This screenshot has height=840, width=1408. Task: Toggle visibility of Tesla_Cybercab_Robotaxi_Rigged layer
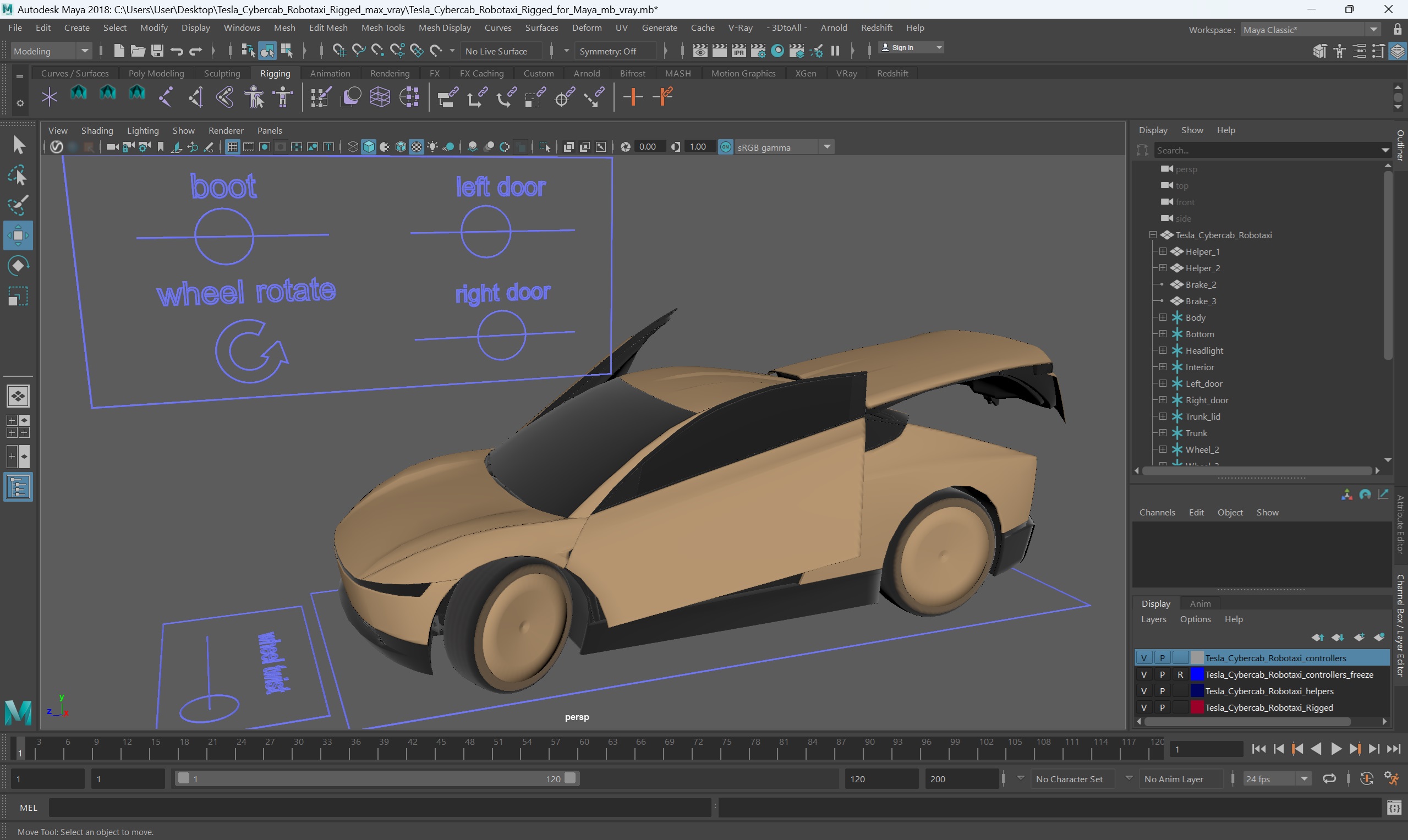click(1143, 707)
